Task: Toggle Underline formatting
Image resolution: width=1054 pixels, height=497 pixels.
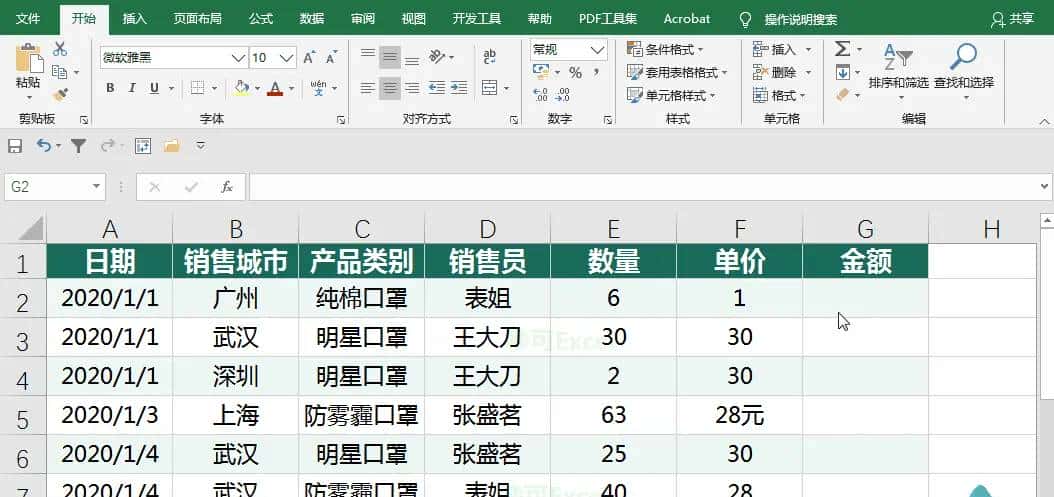Action: 154,88
